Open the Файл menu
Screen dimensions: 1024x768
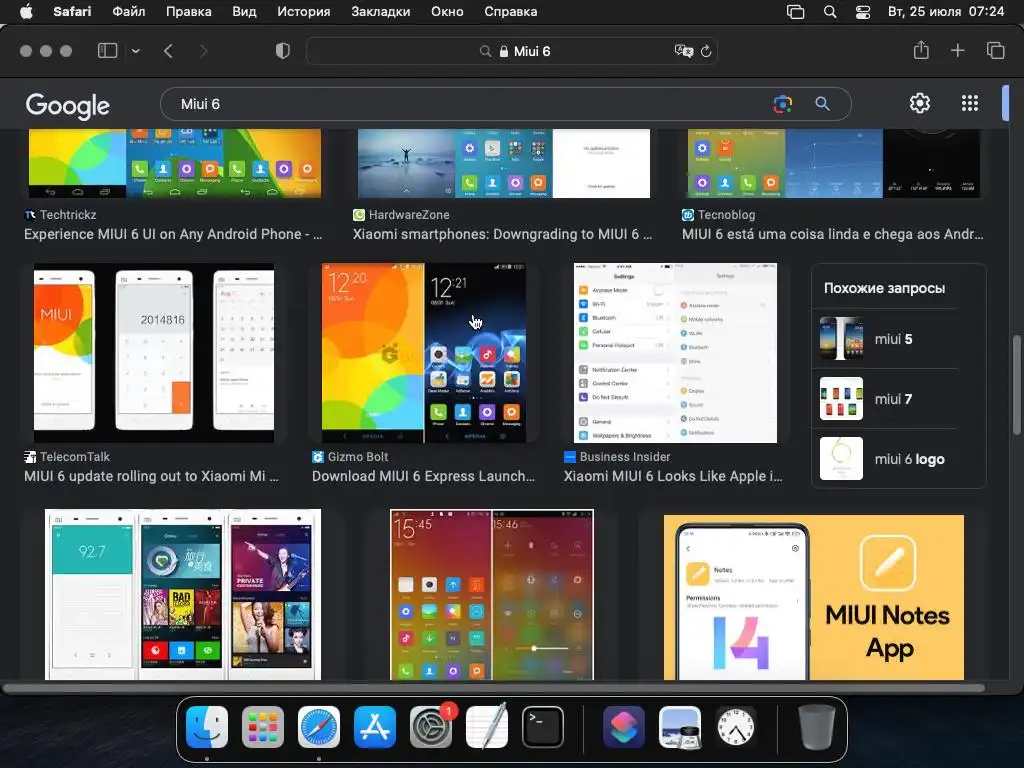point(129,12)
